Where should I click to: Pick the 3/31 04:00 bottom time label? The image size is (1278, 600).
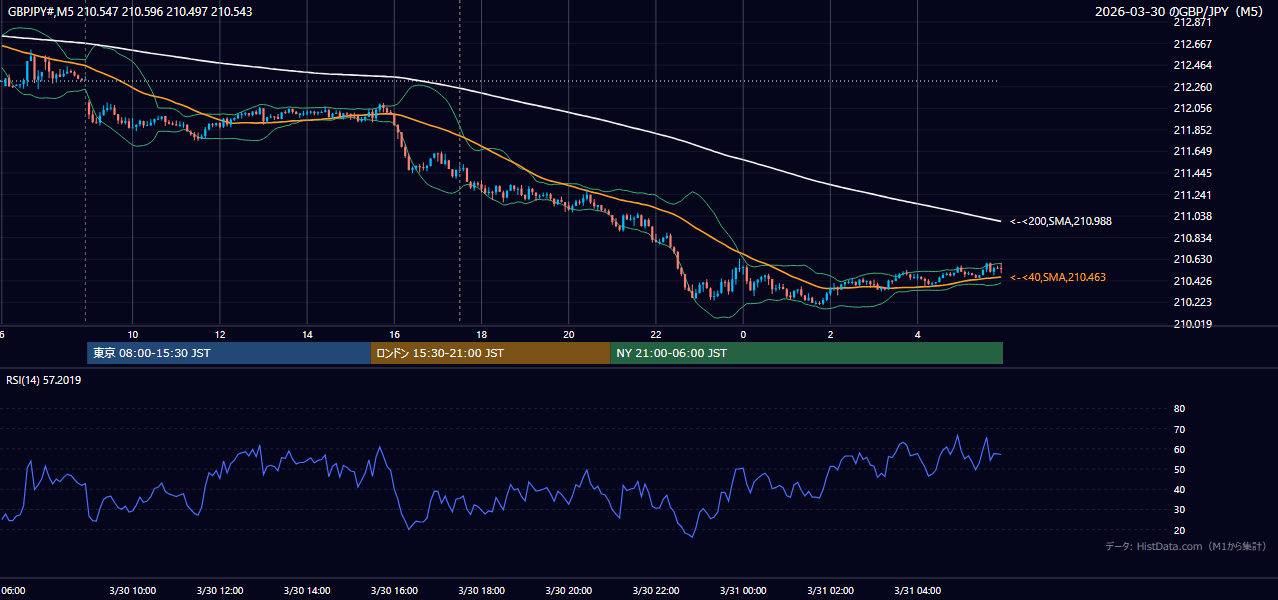coord(918,591)
